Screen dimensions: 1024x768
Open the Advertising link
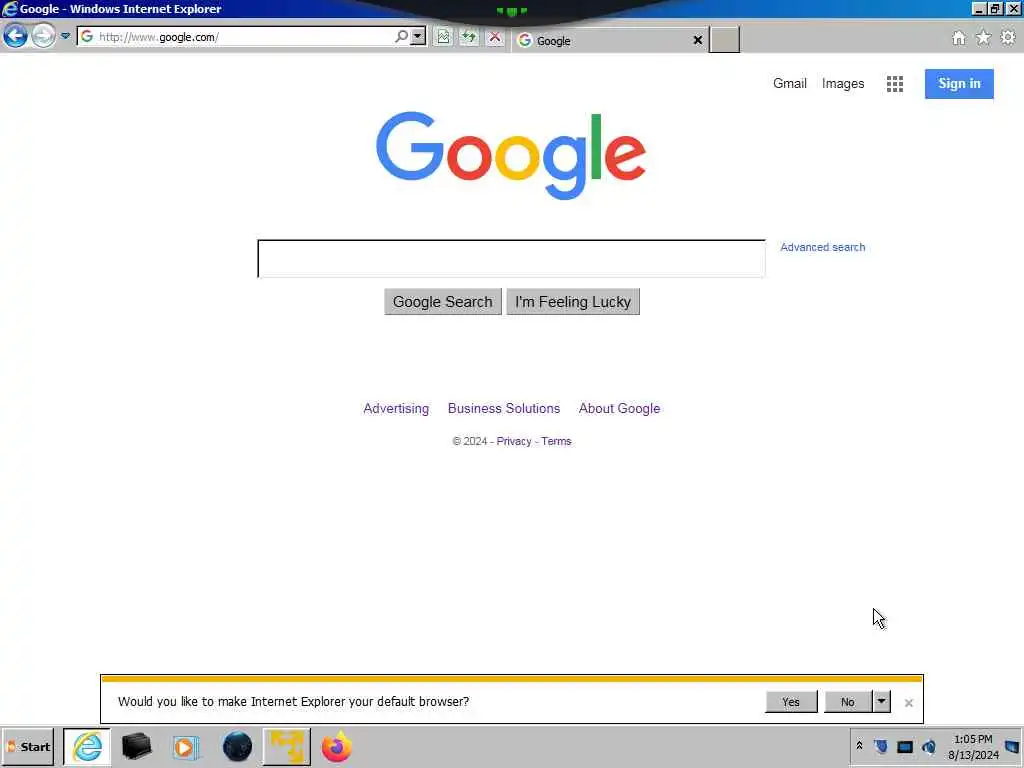point(396,408)
